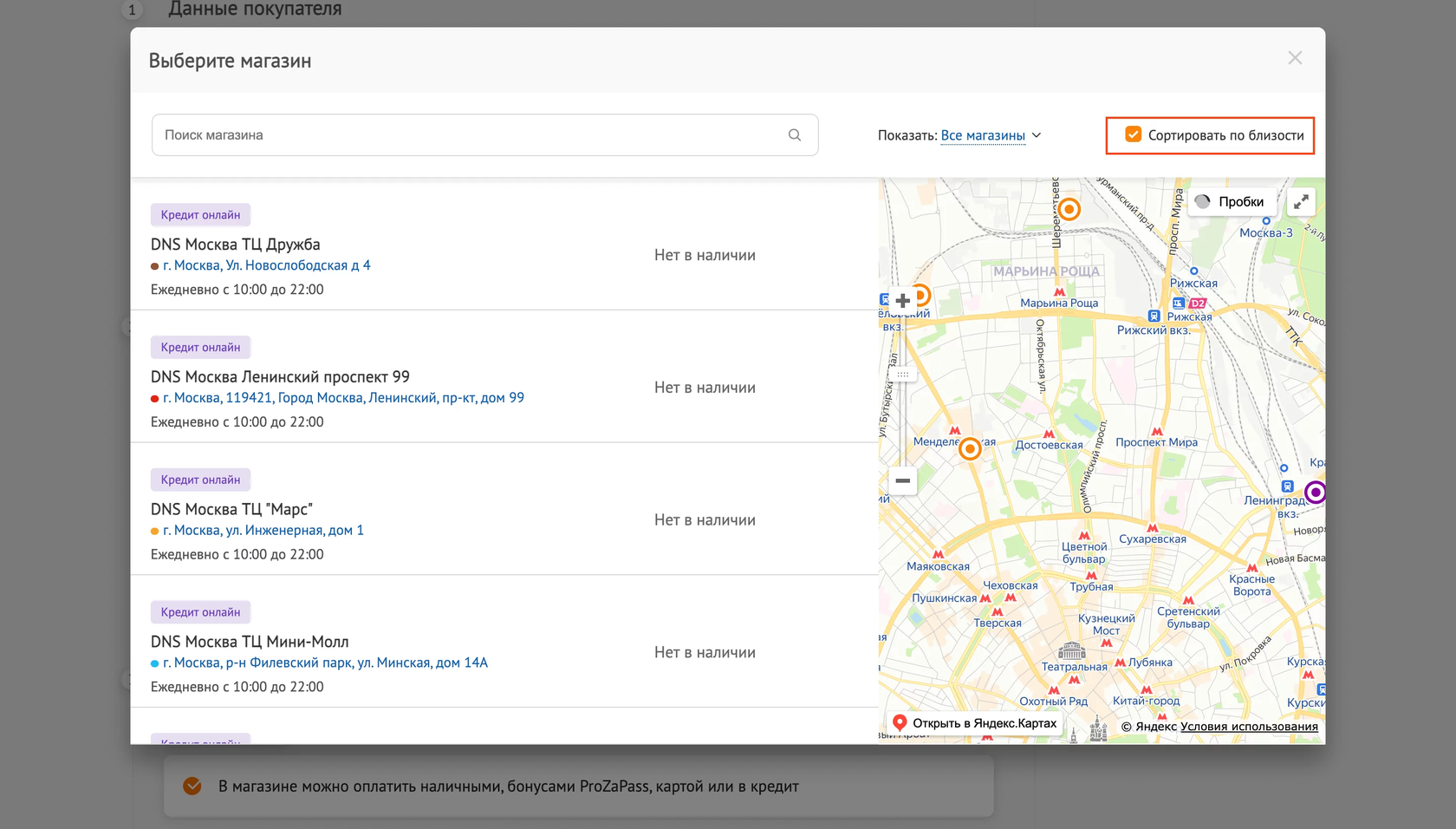Select store DNS Москва Ленинский проспект 99

(x=280, y=377)
